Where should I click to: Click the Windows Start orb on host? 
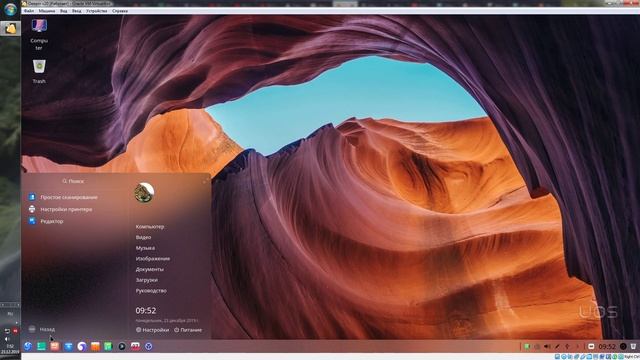click(10, 9)
